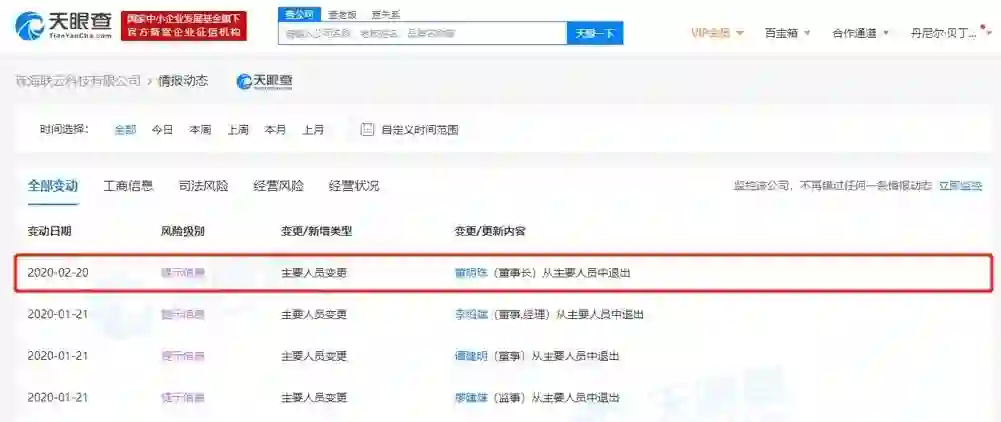Open the 经营状况 tab
Screen dimensions: 1001x422
(354, 186)
